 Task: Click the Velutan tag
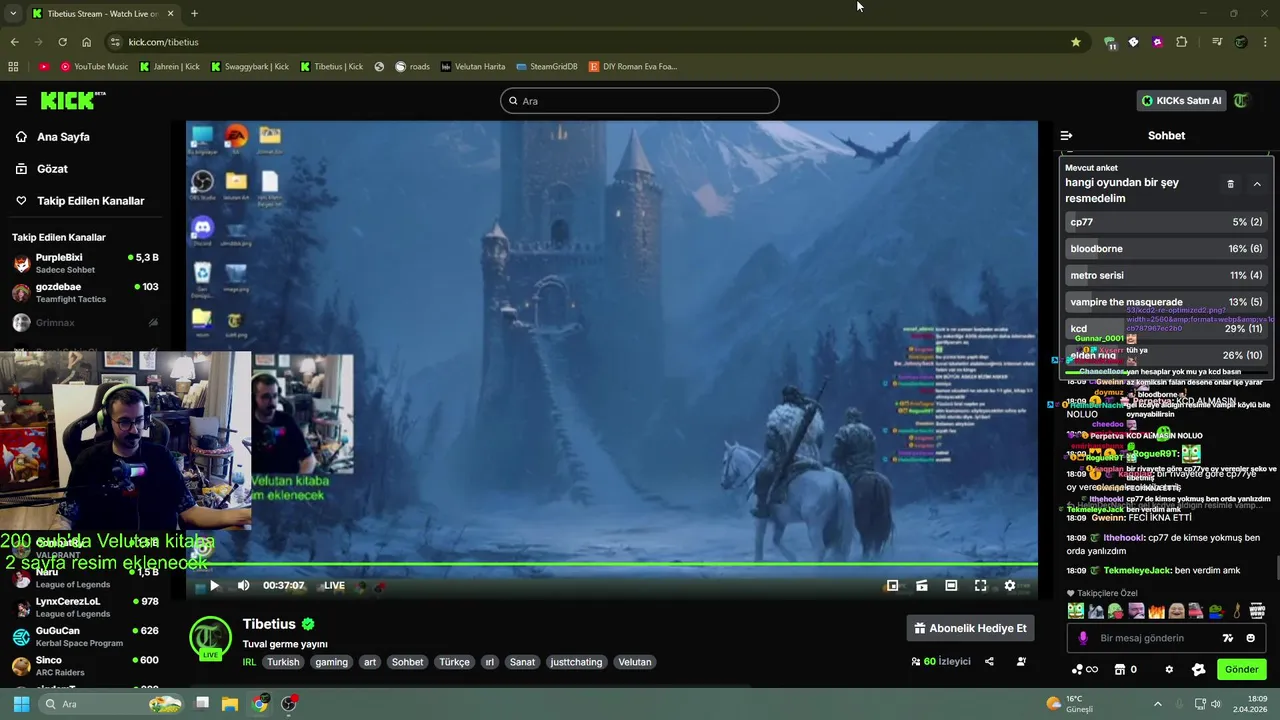click(634, 662)
